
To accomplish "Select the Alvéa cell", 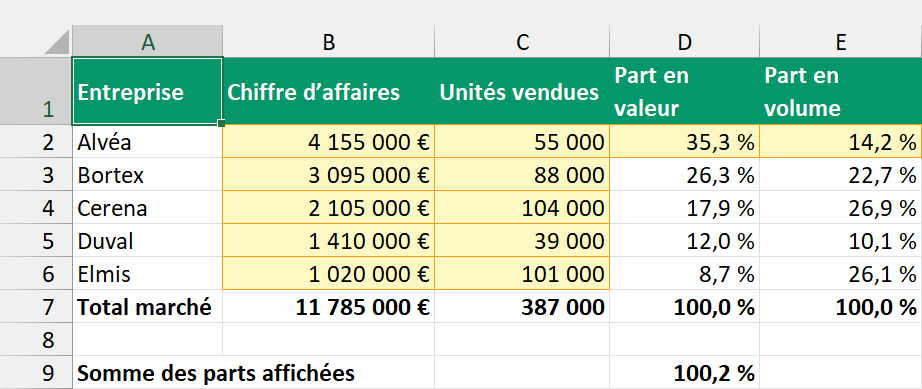I will tap(148, 142).
